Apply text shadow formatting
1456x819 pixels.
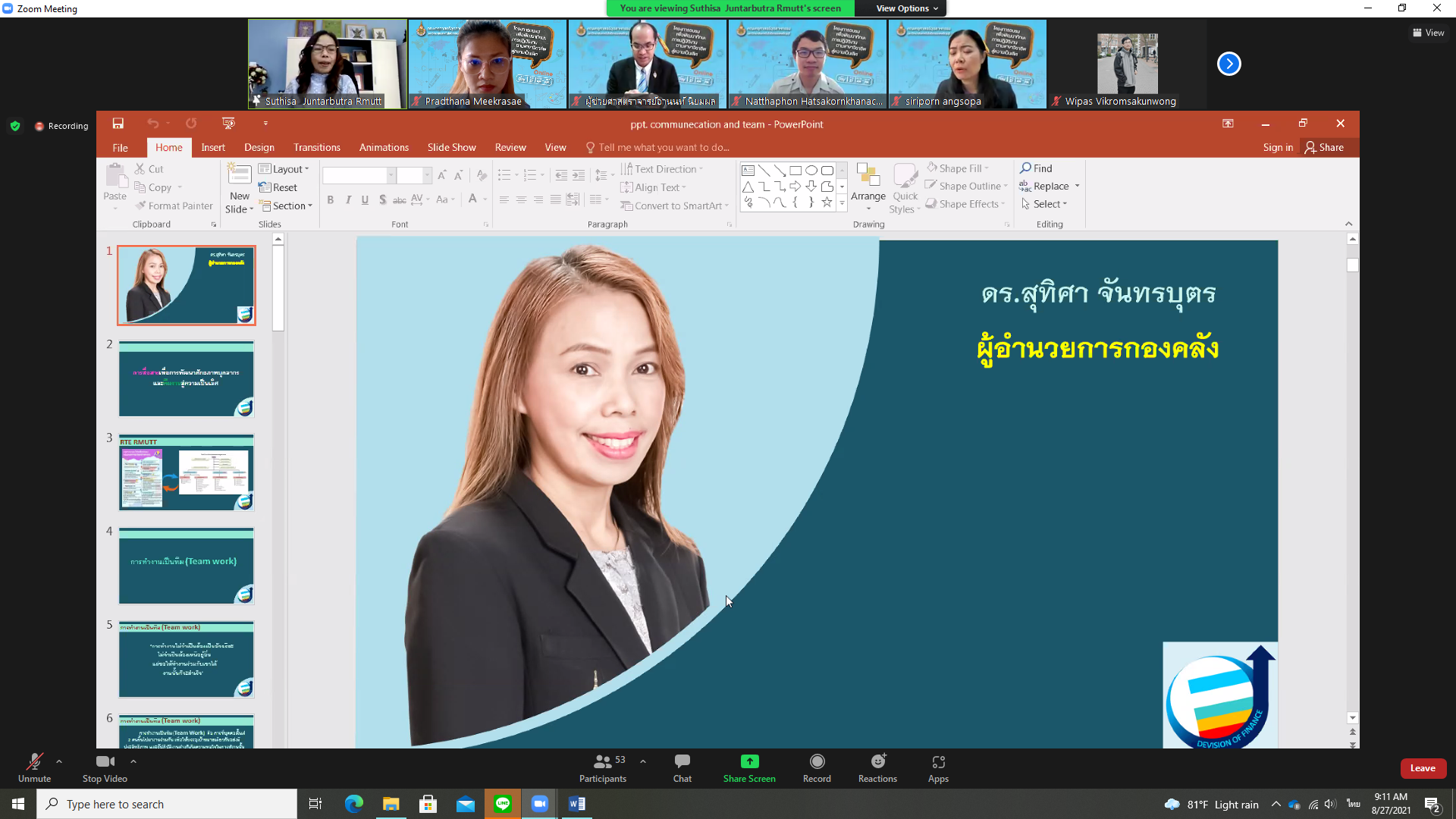(x=382, y=199)
